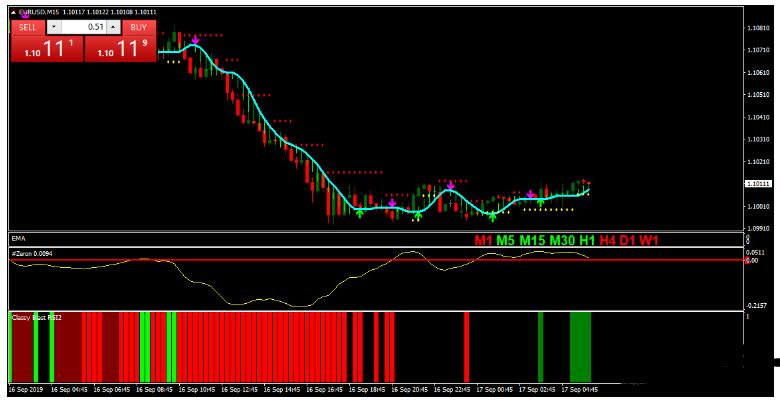Click the Classy Blast RSI2 indicator label
Image resolution: width=780 pixels, height=404 pixels.
[36, 317]
